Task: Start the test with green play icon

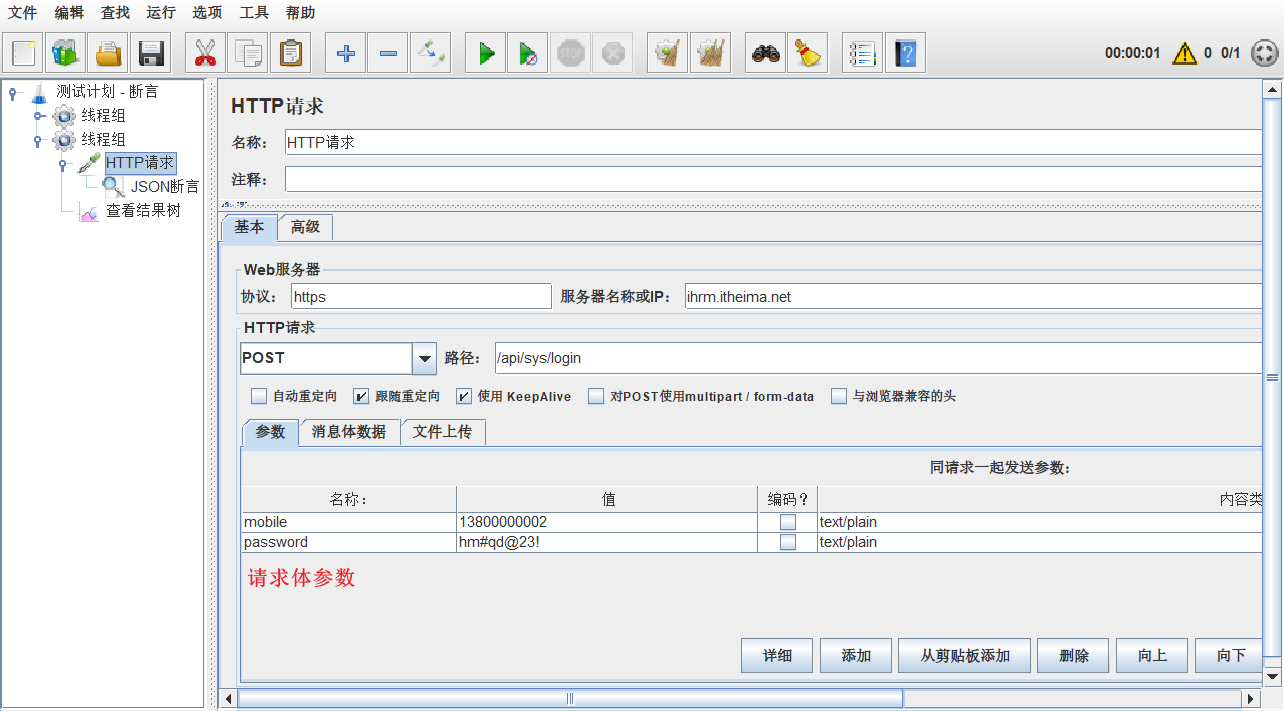Action: [x=485, y=52]
